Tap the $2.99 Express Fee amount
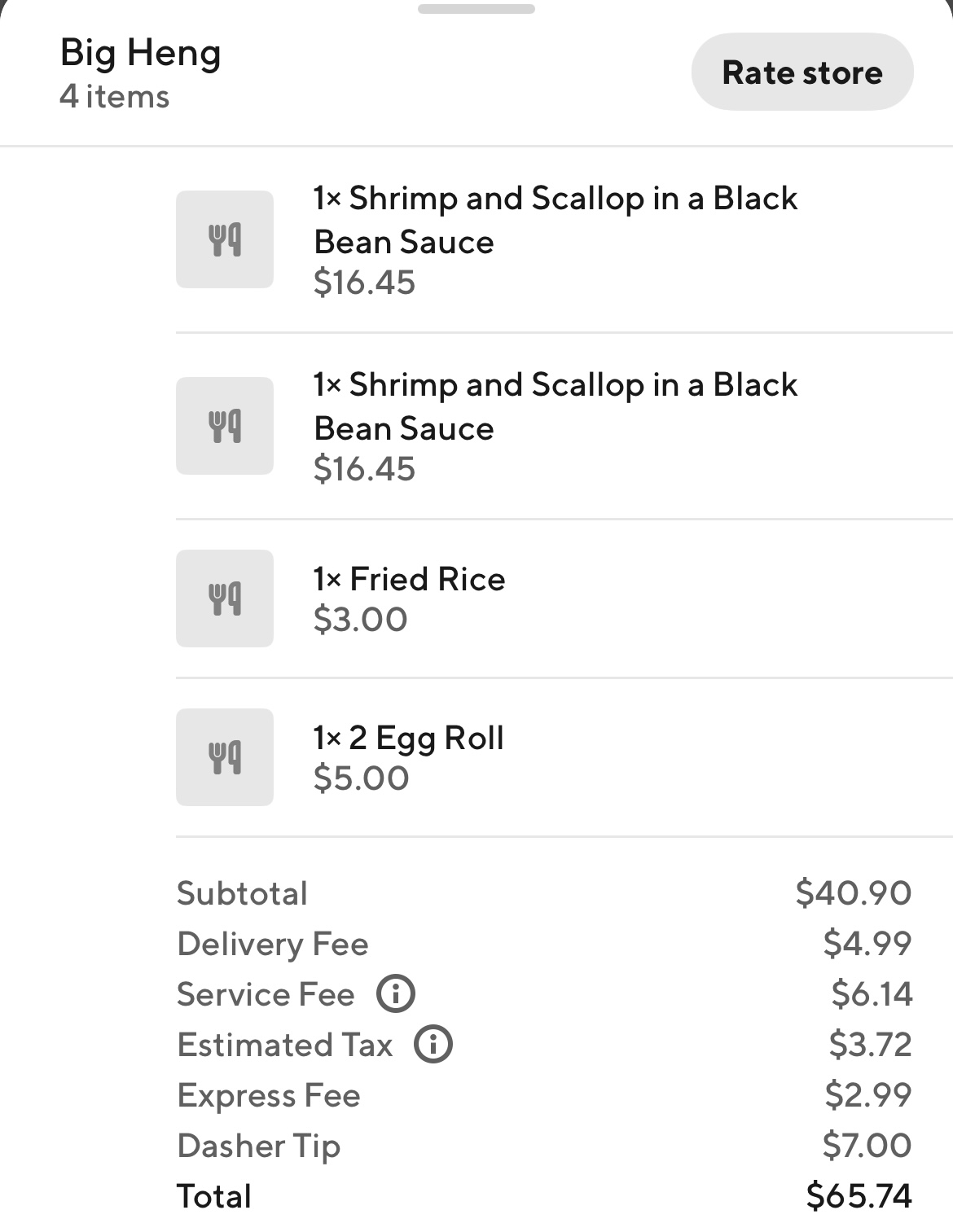The image size is (953, 1232). coord(867,1094)
